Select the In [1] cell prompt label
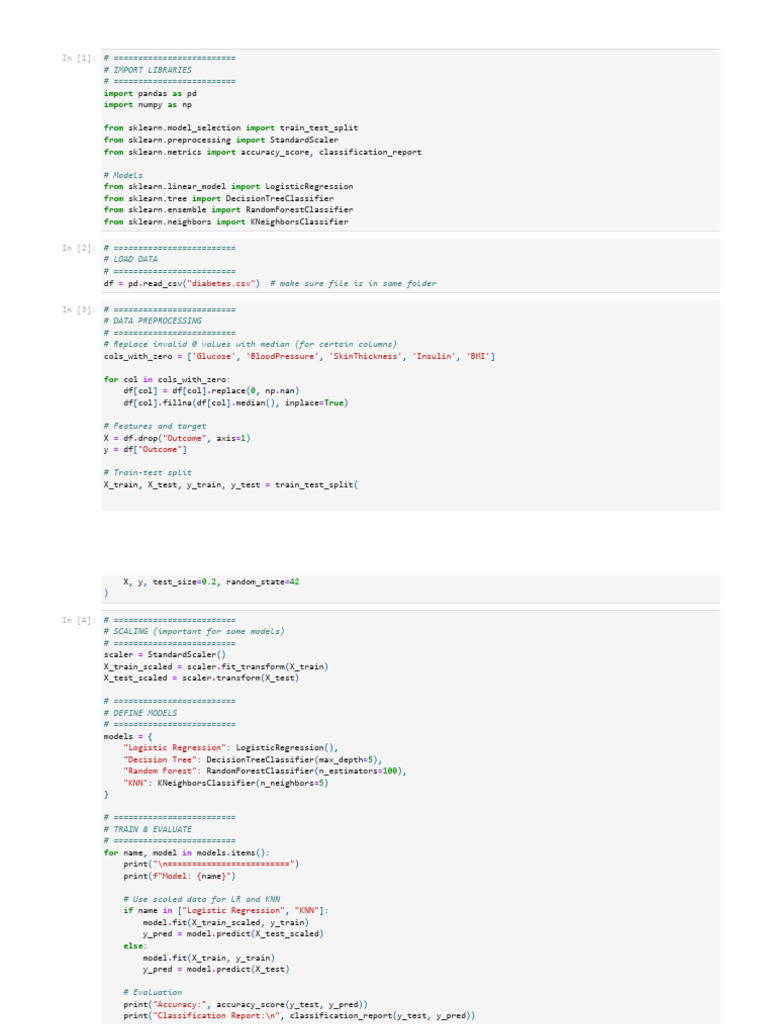Image resolution: width=768 pixels, height=1024 pixels. [x=78, y=58]
